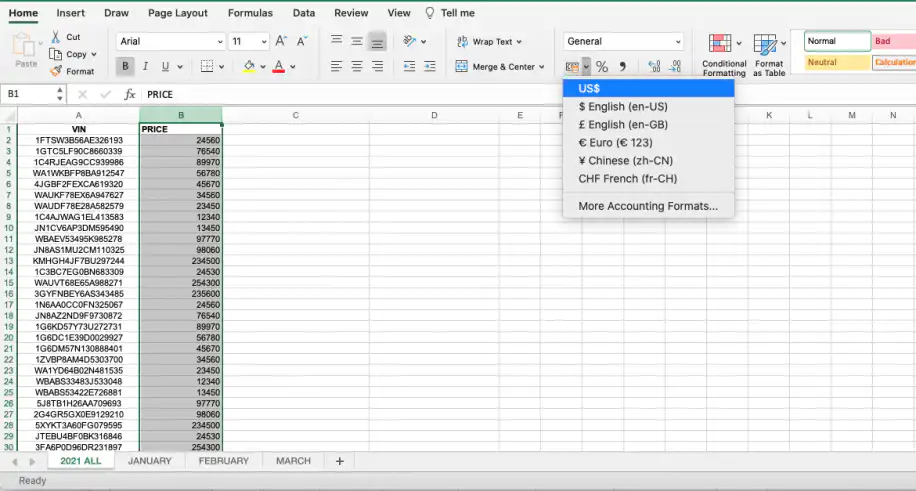The width and height of the screenshot is (916, 491).
Task: Choose $ English (en-US) format
Action: tap(648, 106)
